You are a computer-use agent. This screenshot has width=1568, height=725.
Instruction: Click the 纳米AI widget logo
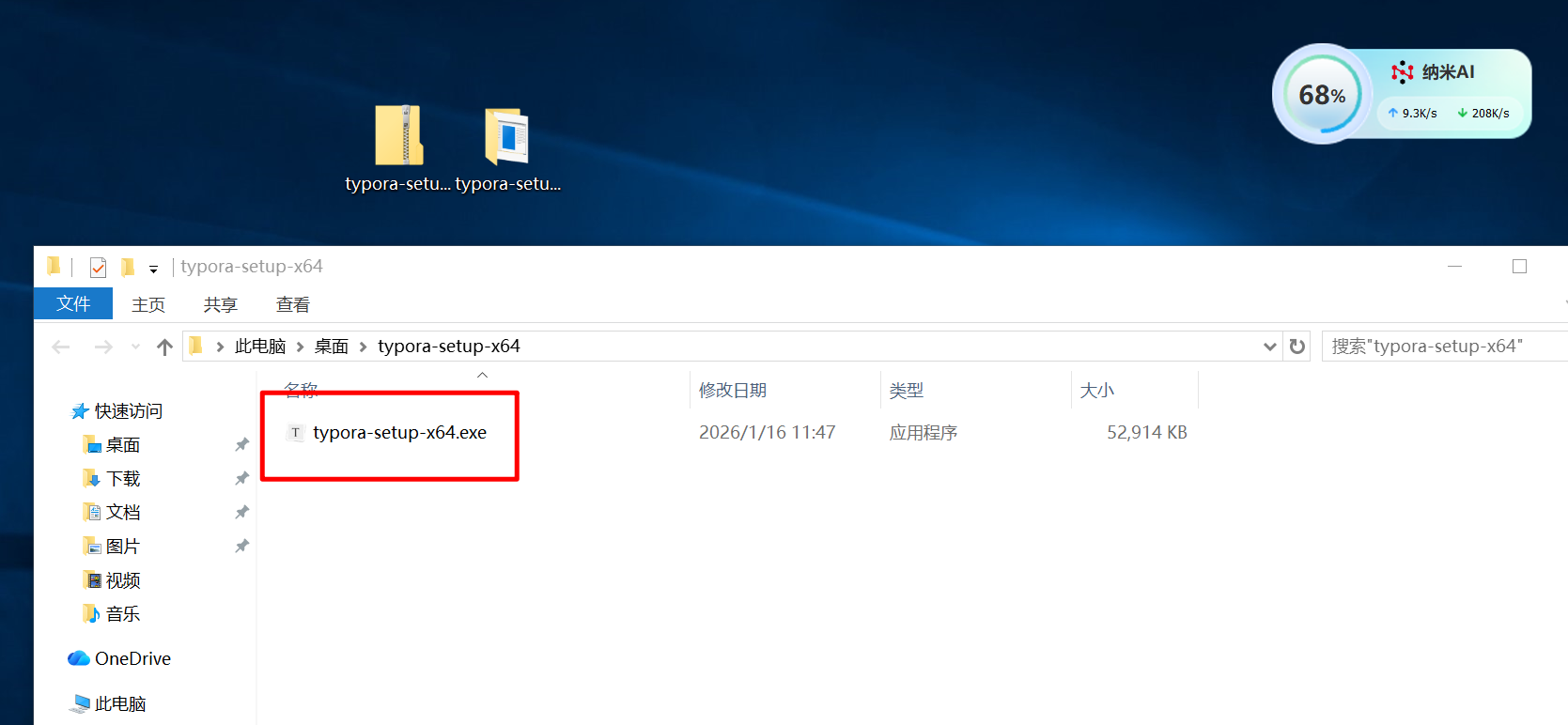(1403, 72)
